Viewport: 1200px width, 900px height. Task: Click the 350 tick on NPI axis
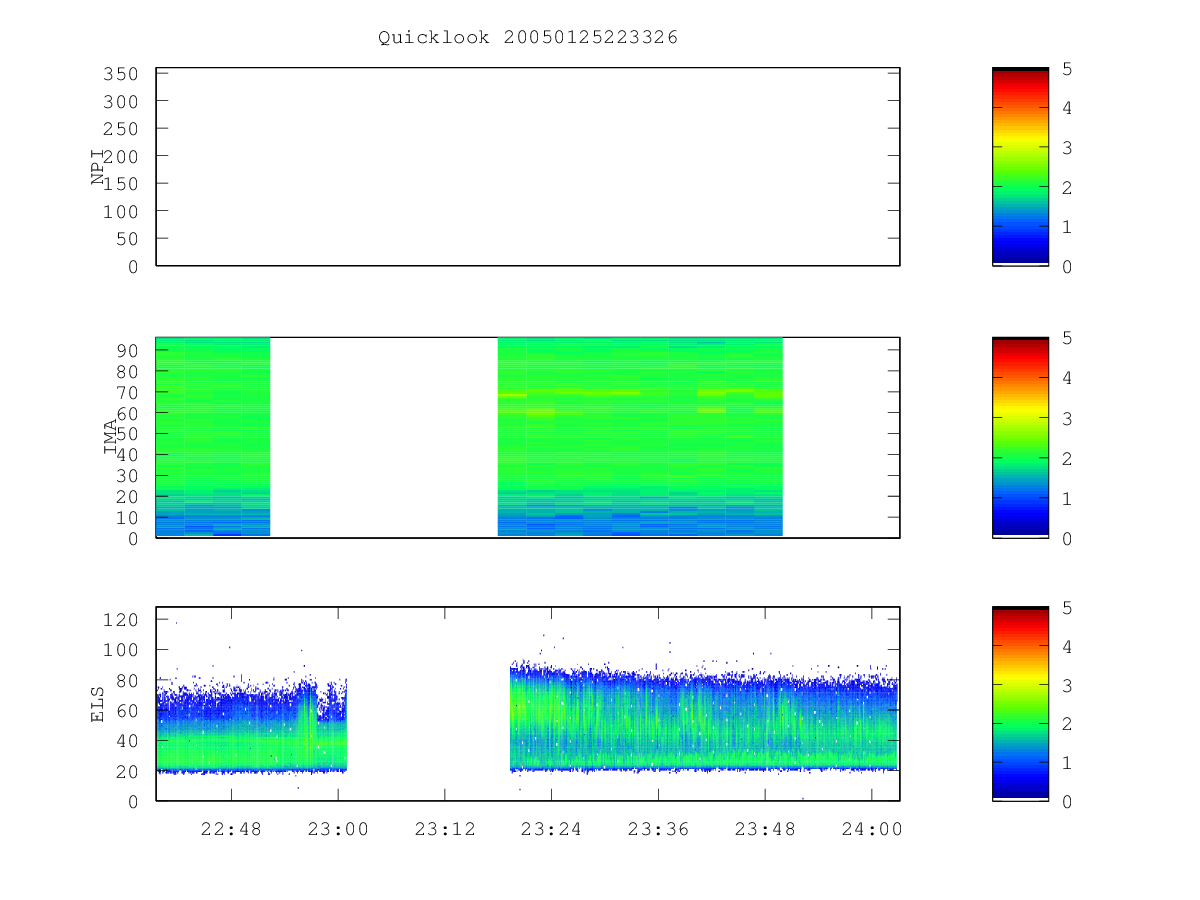point(122,74)
